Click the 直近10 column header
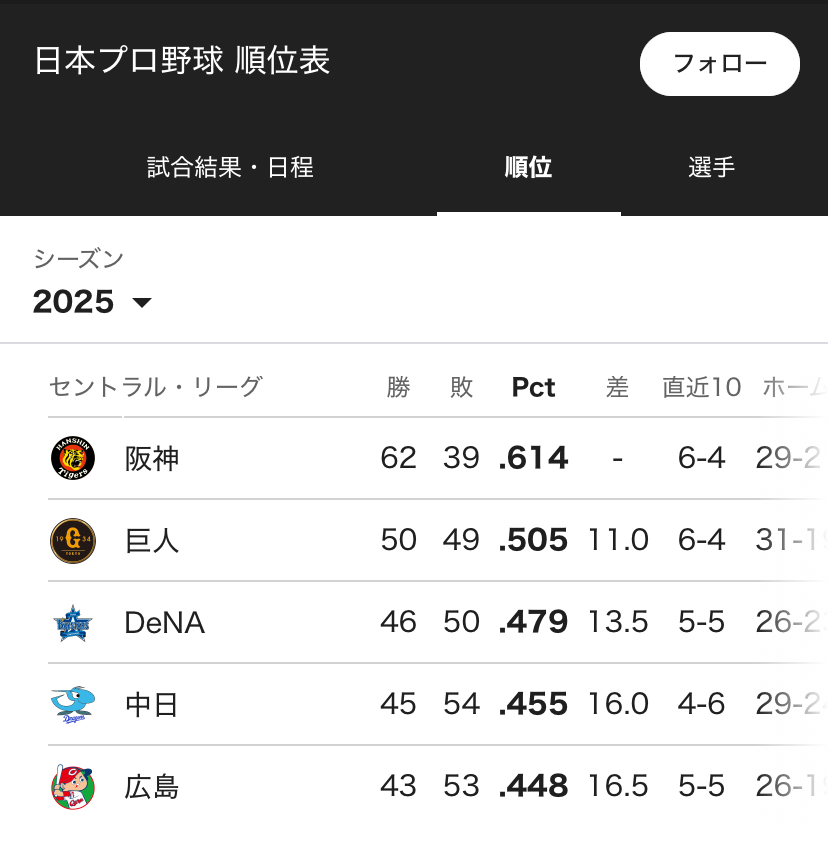828x857 pixels. pyautogui.click(x=701, y=387)
